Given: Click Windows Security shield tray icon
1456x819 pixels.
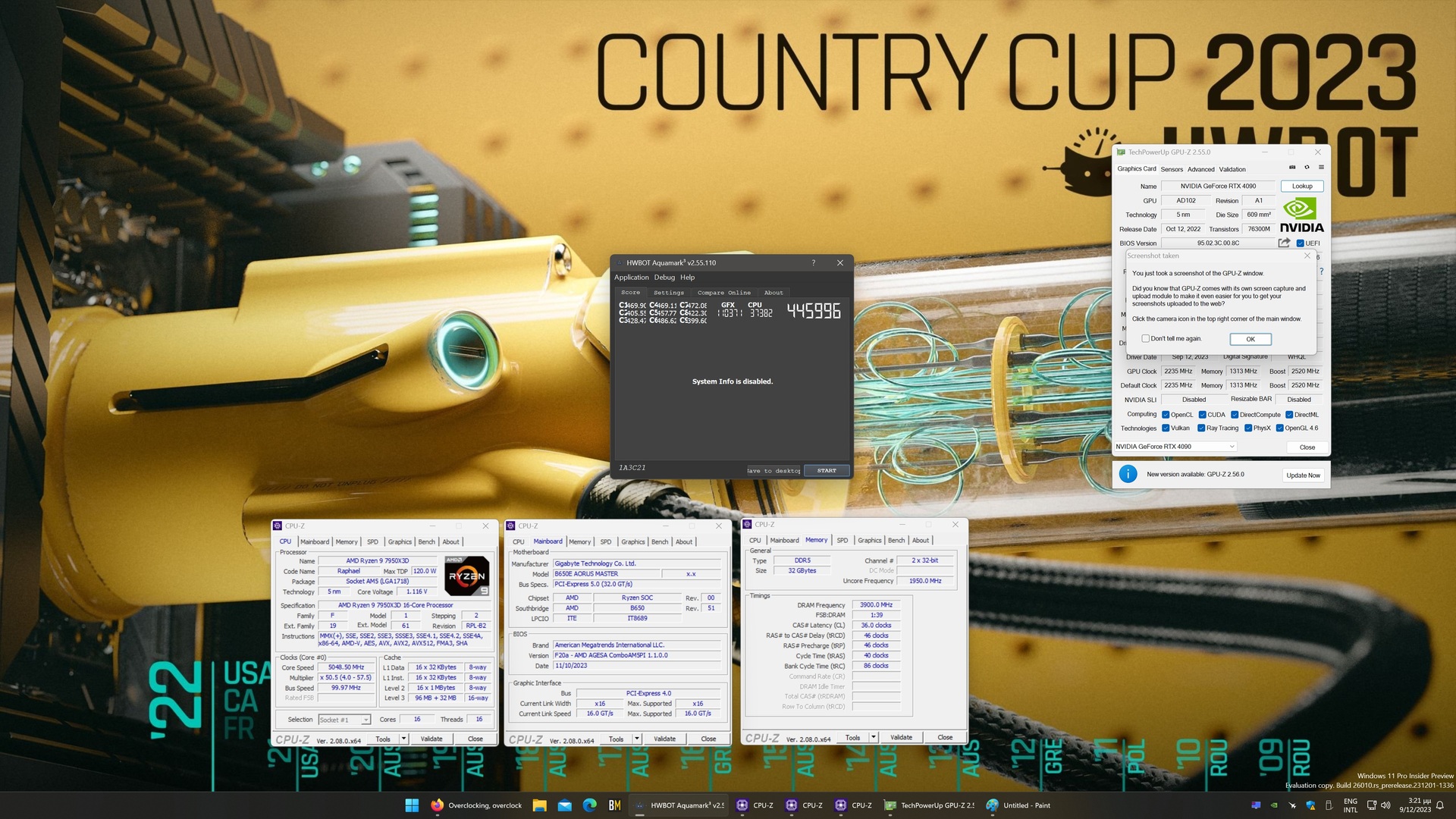Looking at the screenshot, I should pyautogui.click(x=1310, y=805).
